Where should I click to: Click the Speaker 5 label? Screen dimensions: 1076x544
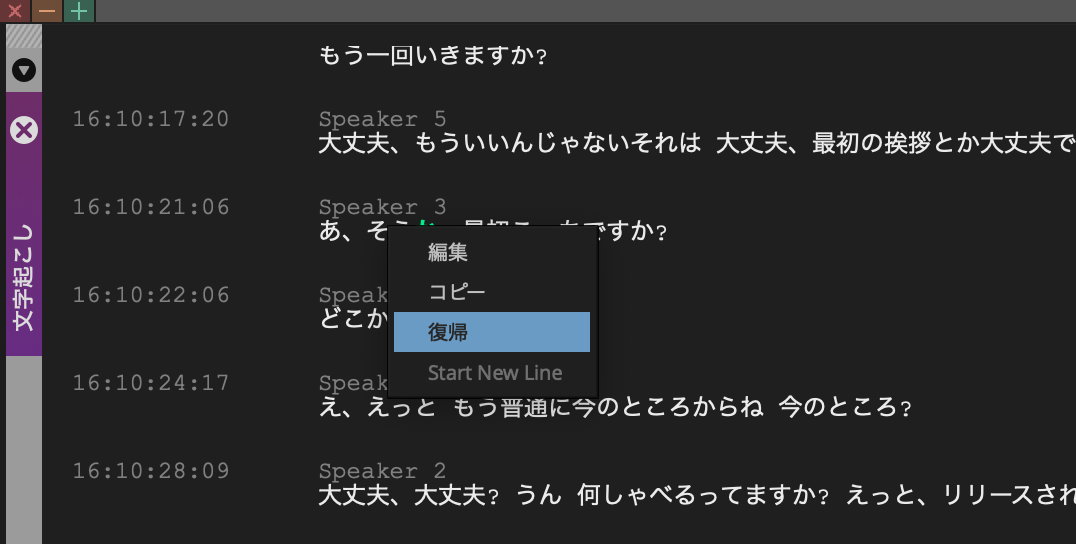382,119
